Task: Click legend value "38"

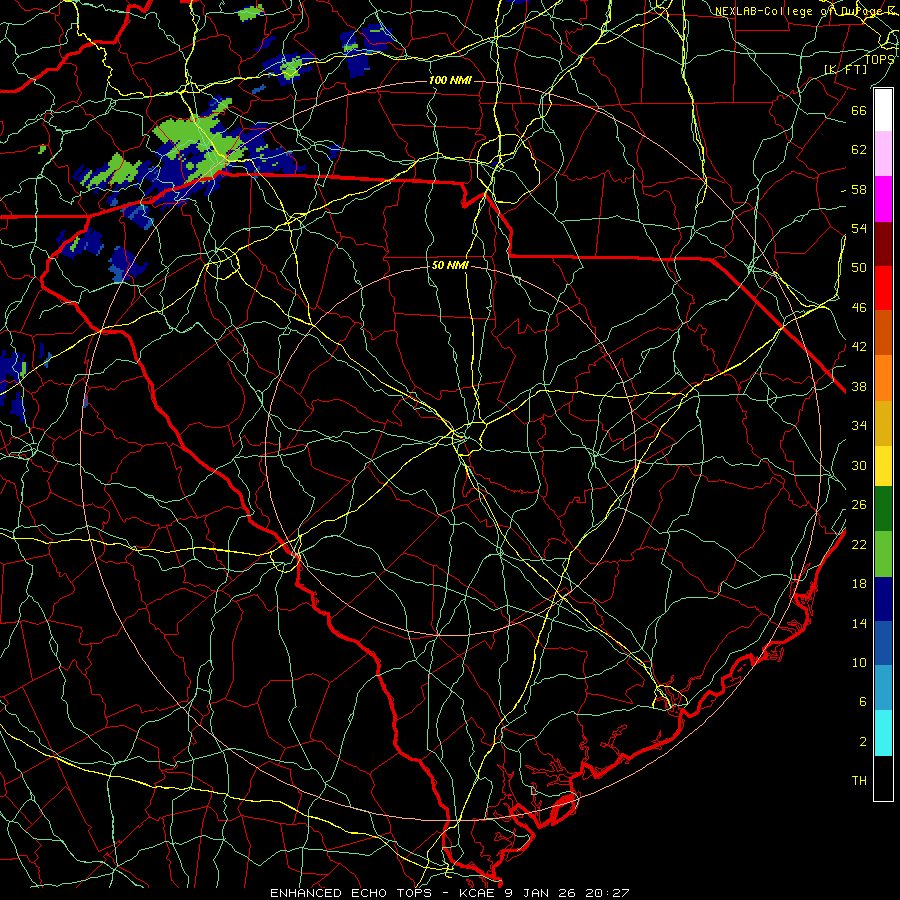Action: (x=859, y=386)
